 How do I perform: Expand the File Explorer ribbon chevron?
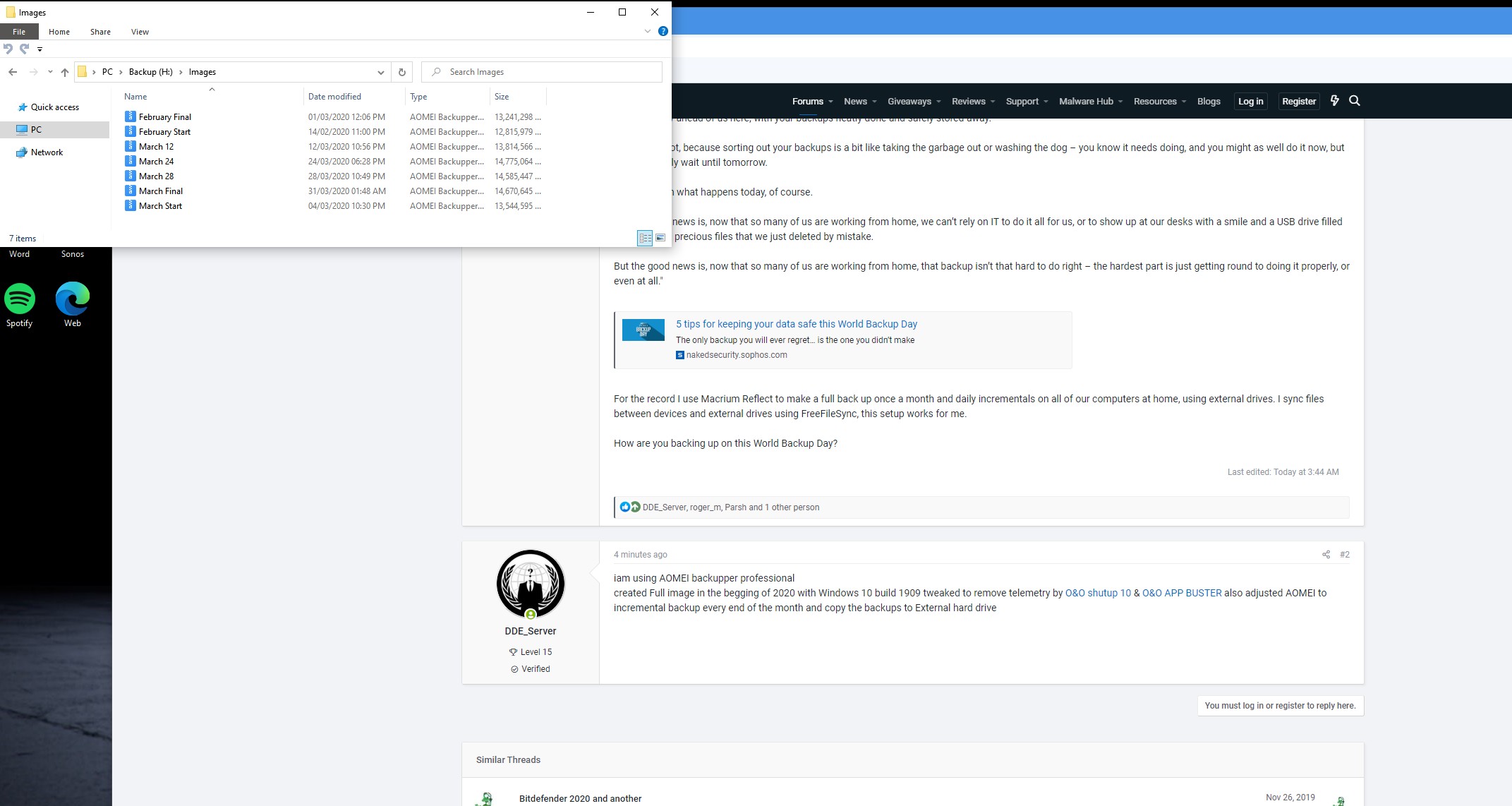[648, 31]
